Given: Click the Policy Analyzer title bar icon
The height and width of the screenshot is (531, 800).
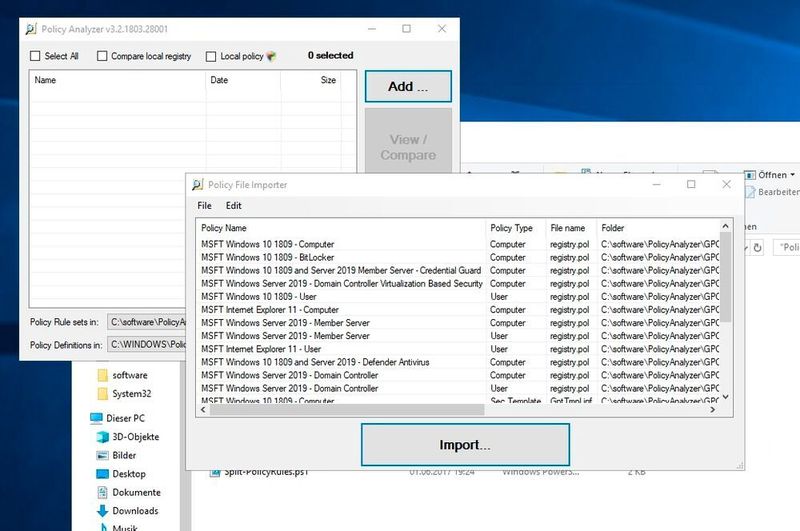Looking at the screenshot, I should [x=31, y=29].
